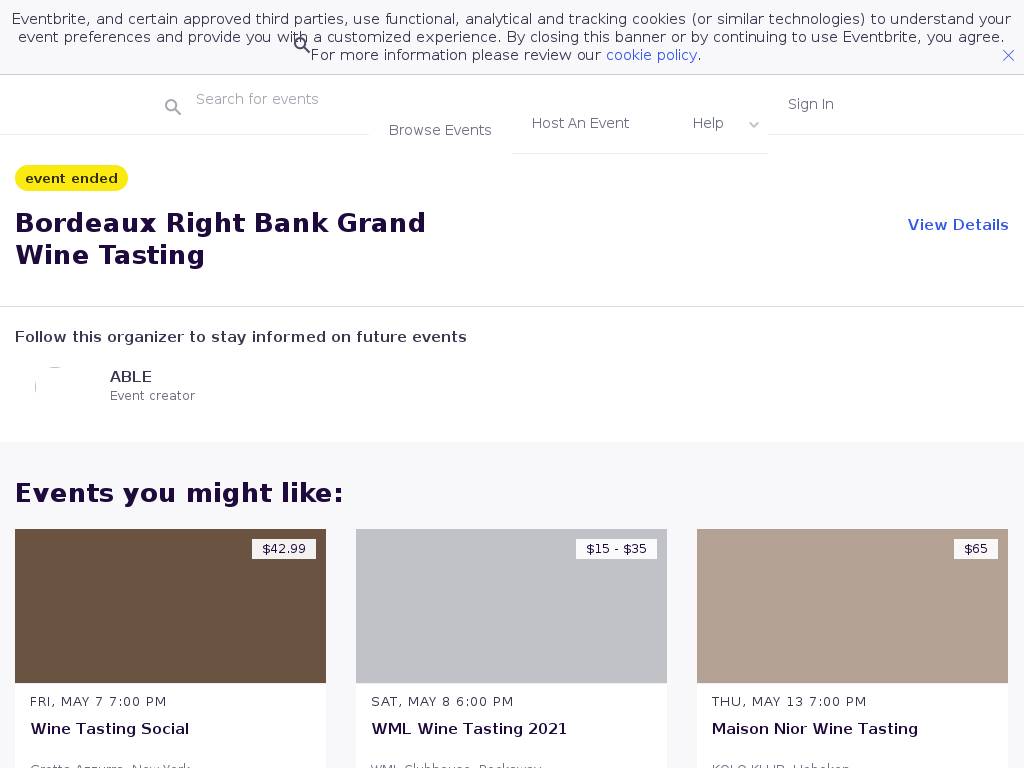Go to Host An Event

[x=580, y=123]
